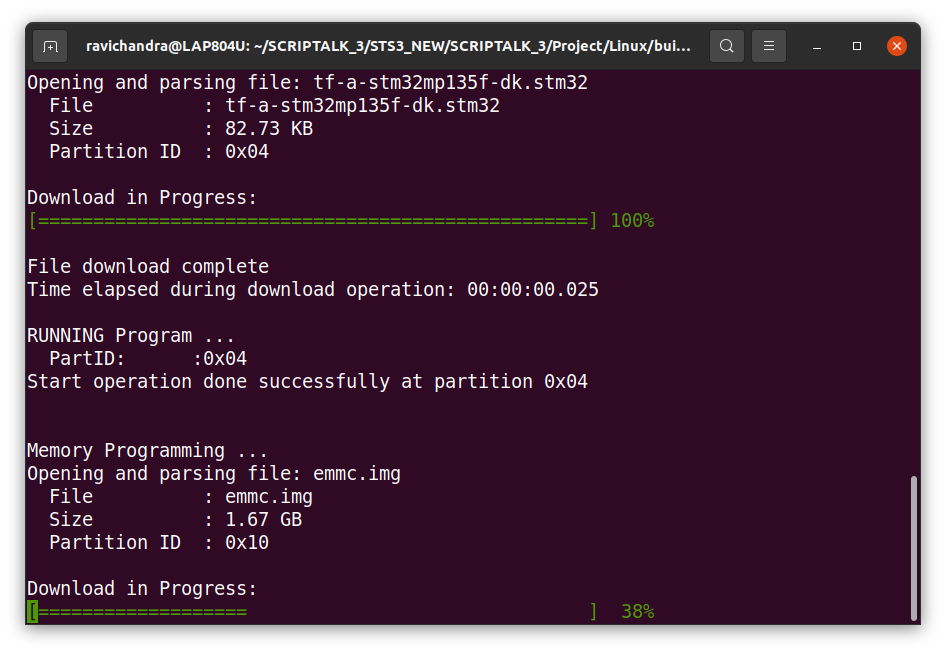
Task: Click the File download complete message
Action: point(148,267)
